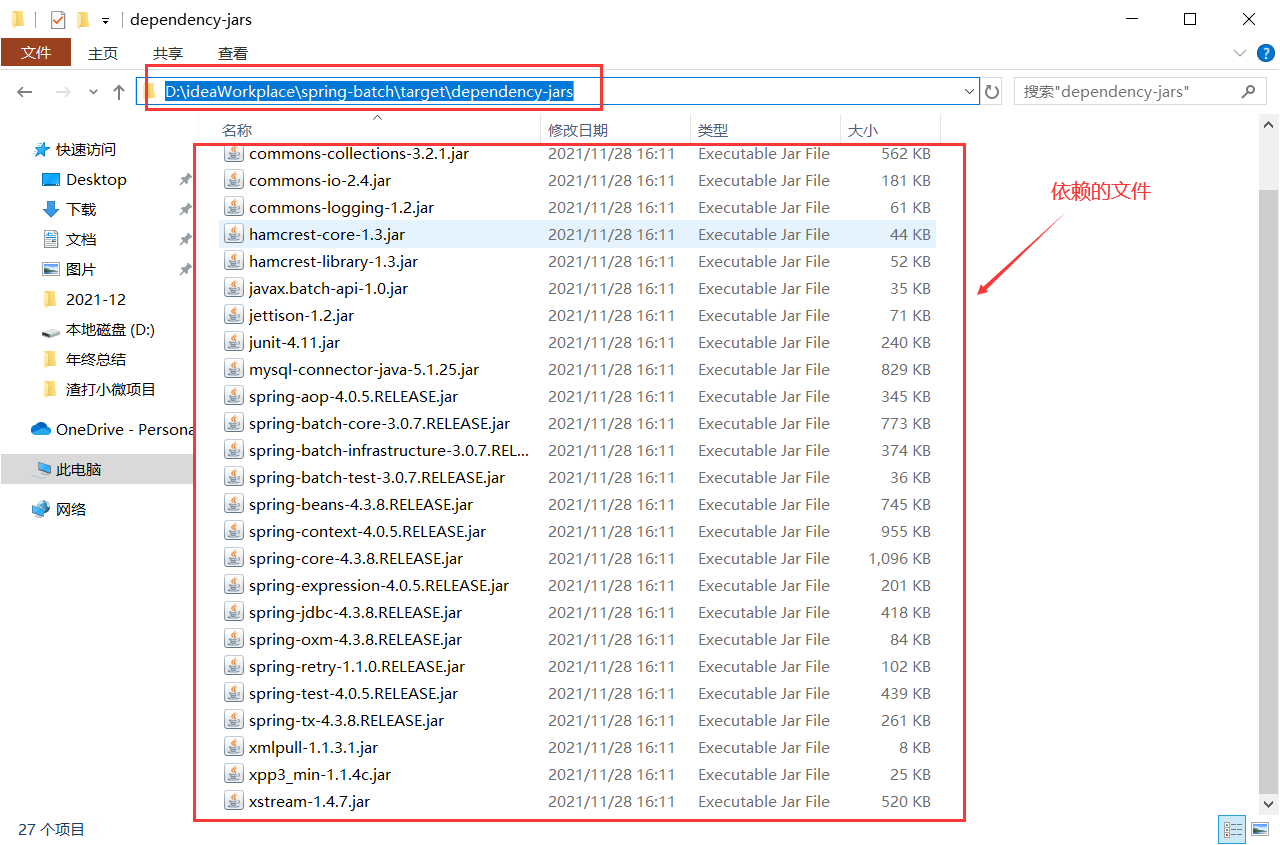
Task: Click the back navigation arrow
Action: pyautogui.click(x=24, y=91)
